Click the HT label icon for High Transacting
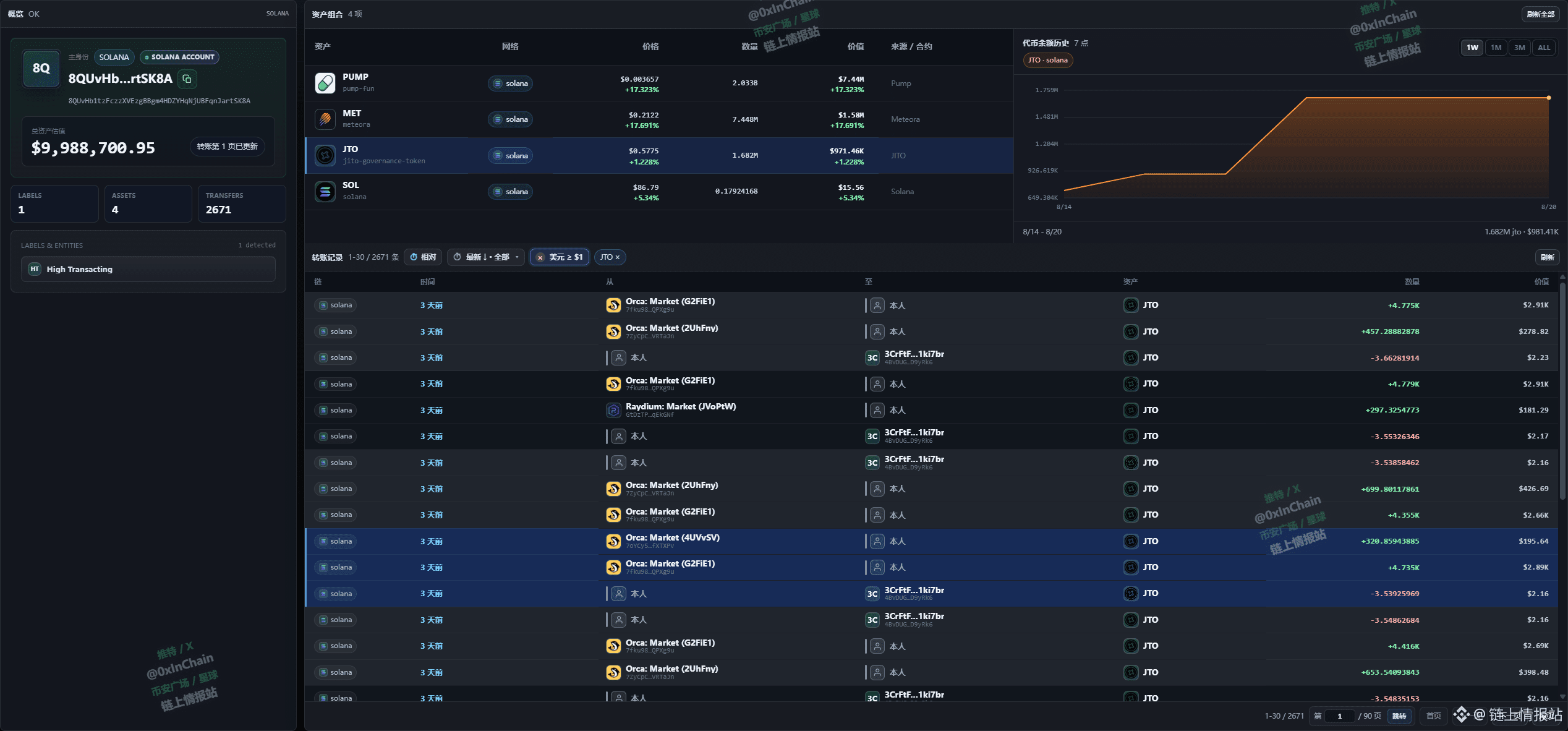This screenshot has height=731, width=1568. [x=35, y=269]
